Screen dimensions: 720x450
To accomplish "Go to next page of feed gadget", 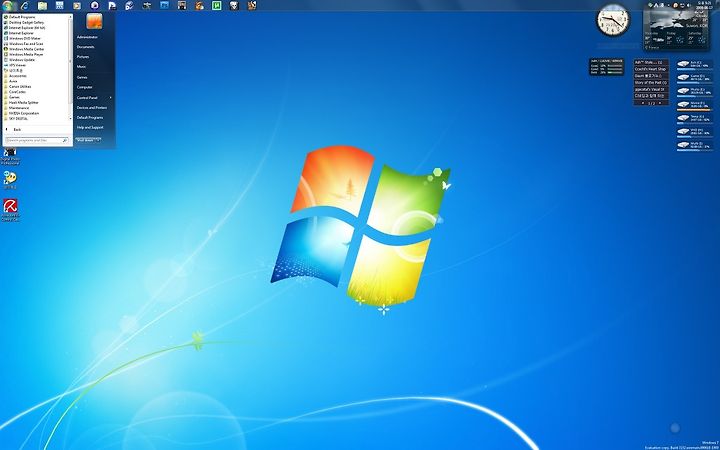I will coord(660,103).
